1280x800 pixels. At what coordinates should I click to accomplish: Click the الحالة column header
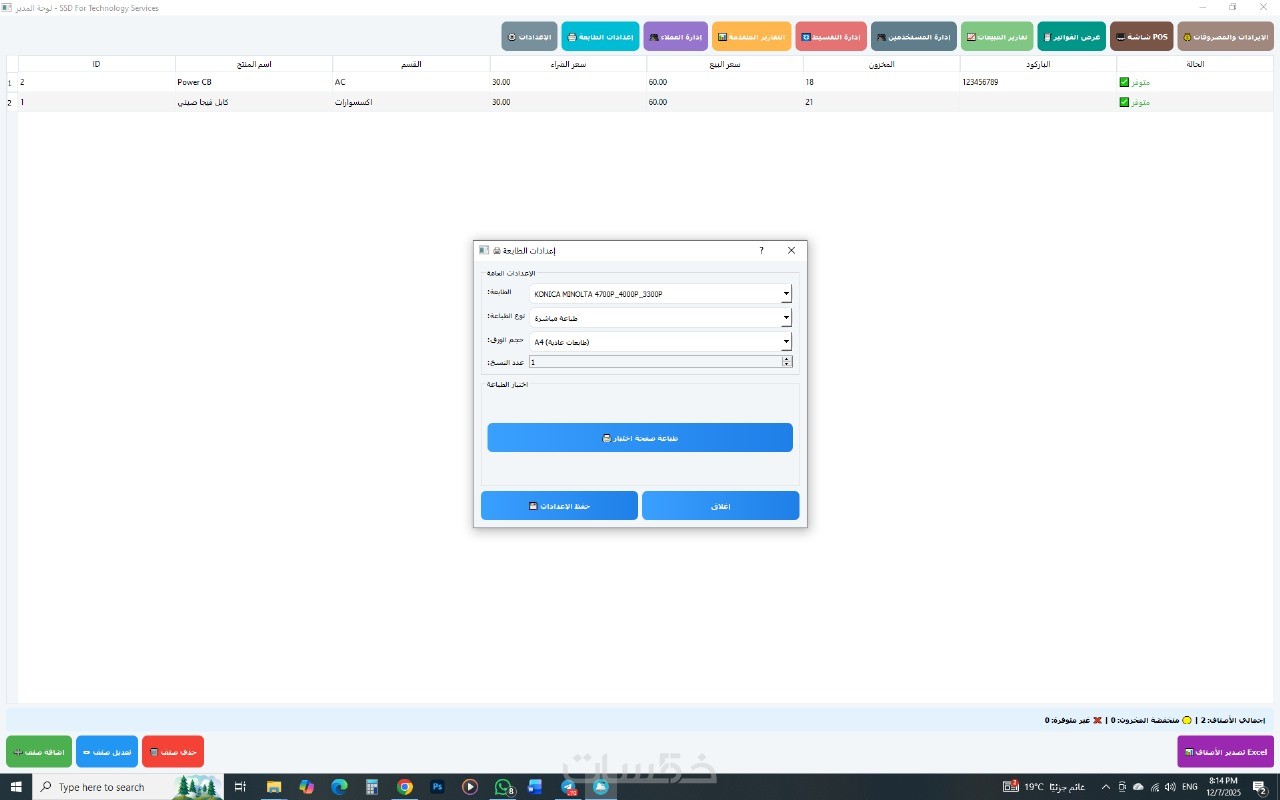point(1196,64)
